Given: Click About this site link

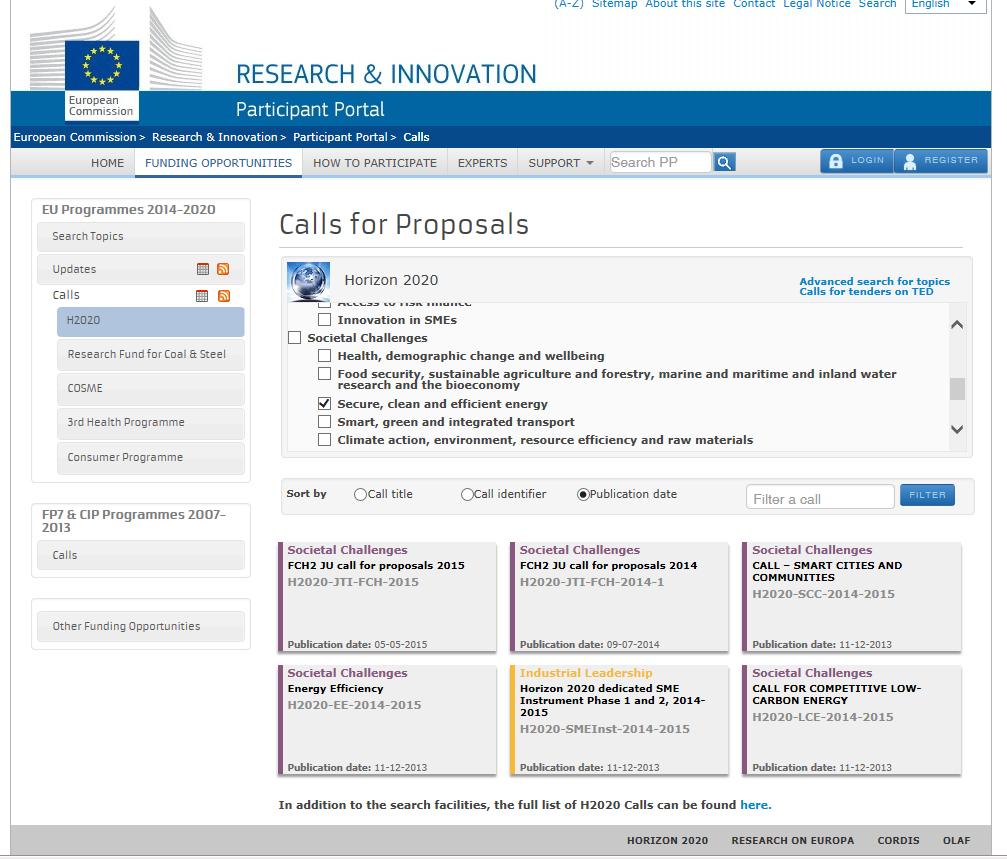Looking at the screenshot, I should [x=685, y=4].
